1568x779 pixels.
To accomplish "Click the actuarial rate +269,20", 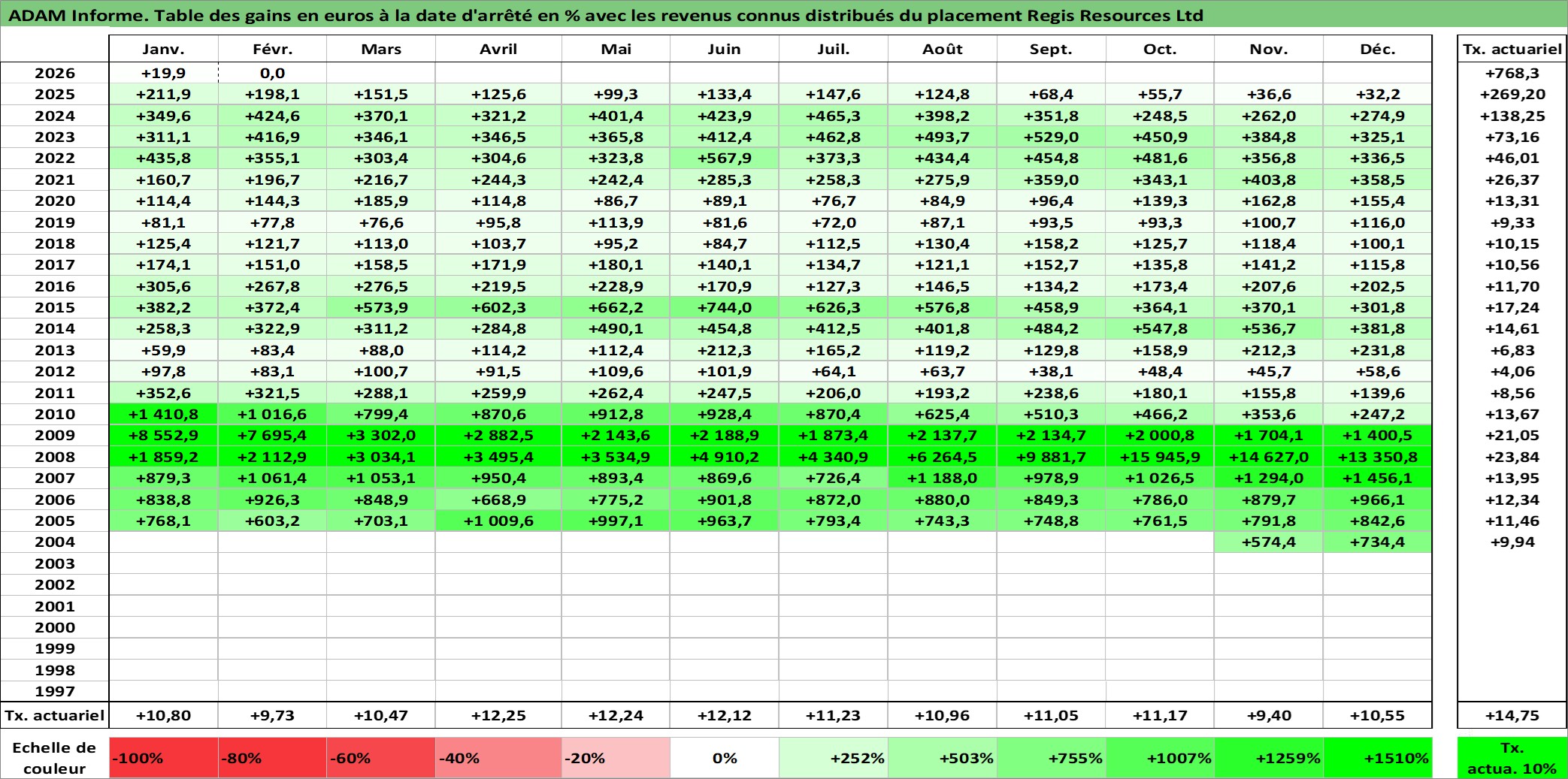I will point(1512,94).
